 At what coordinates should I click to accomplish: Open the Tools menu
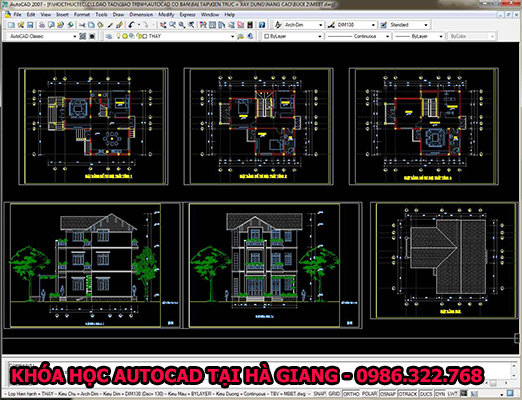101,15
